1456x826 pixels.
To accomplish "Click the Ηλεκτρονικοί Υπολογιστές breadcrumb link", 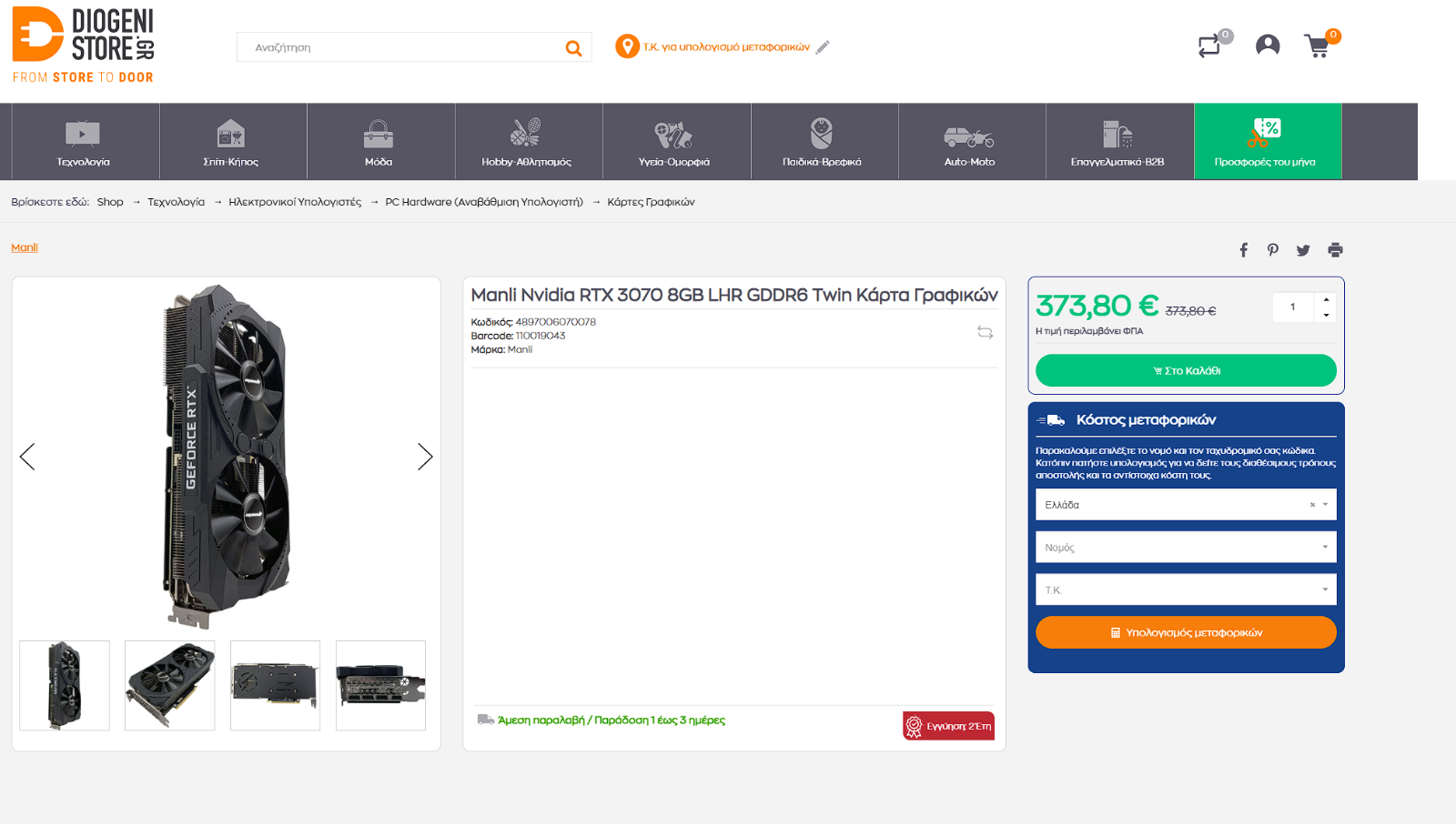I will (x=295, y=202).
